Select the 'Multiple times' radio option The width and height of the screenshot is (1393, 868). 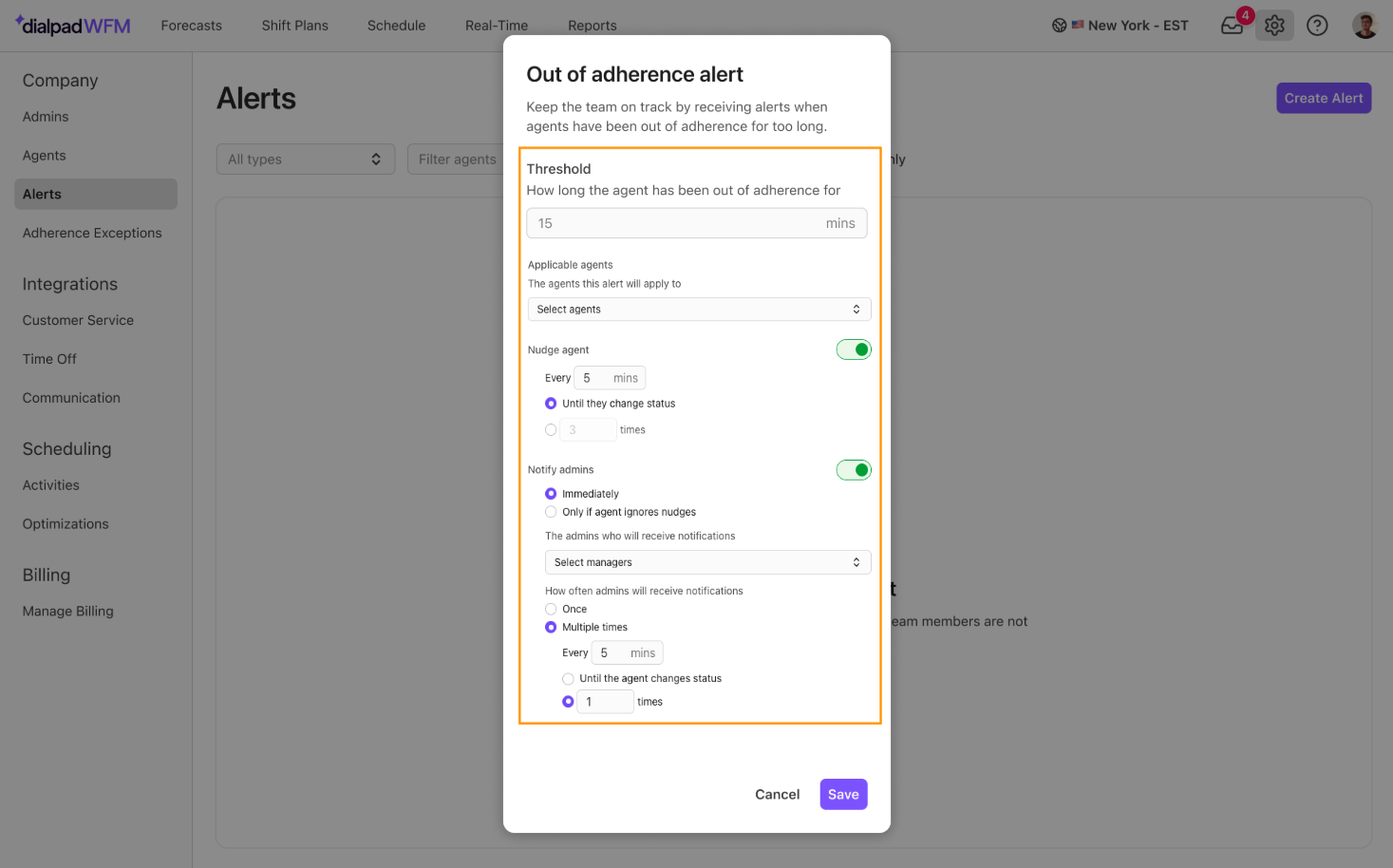(551, 627)
